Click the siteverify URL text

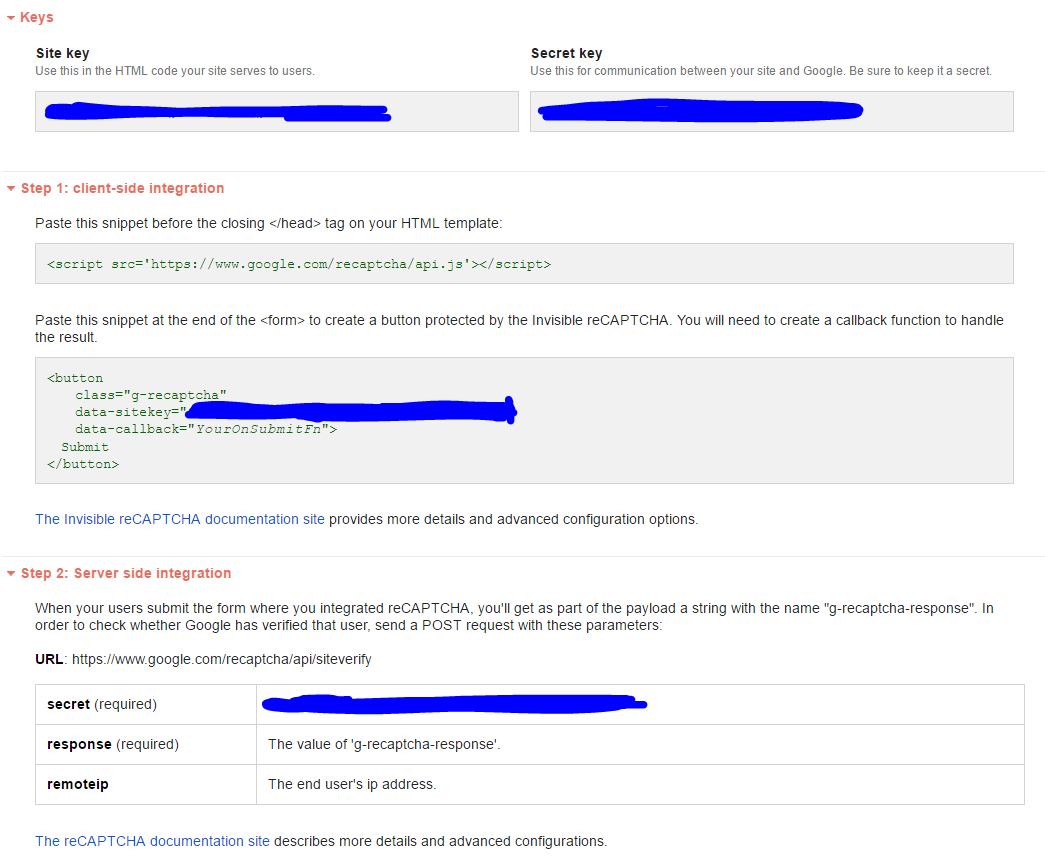pos(221,659)
